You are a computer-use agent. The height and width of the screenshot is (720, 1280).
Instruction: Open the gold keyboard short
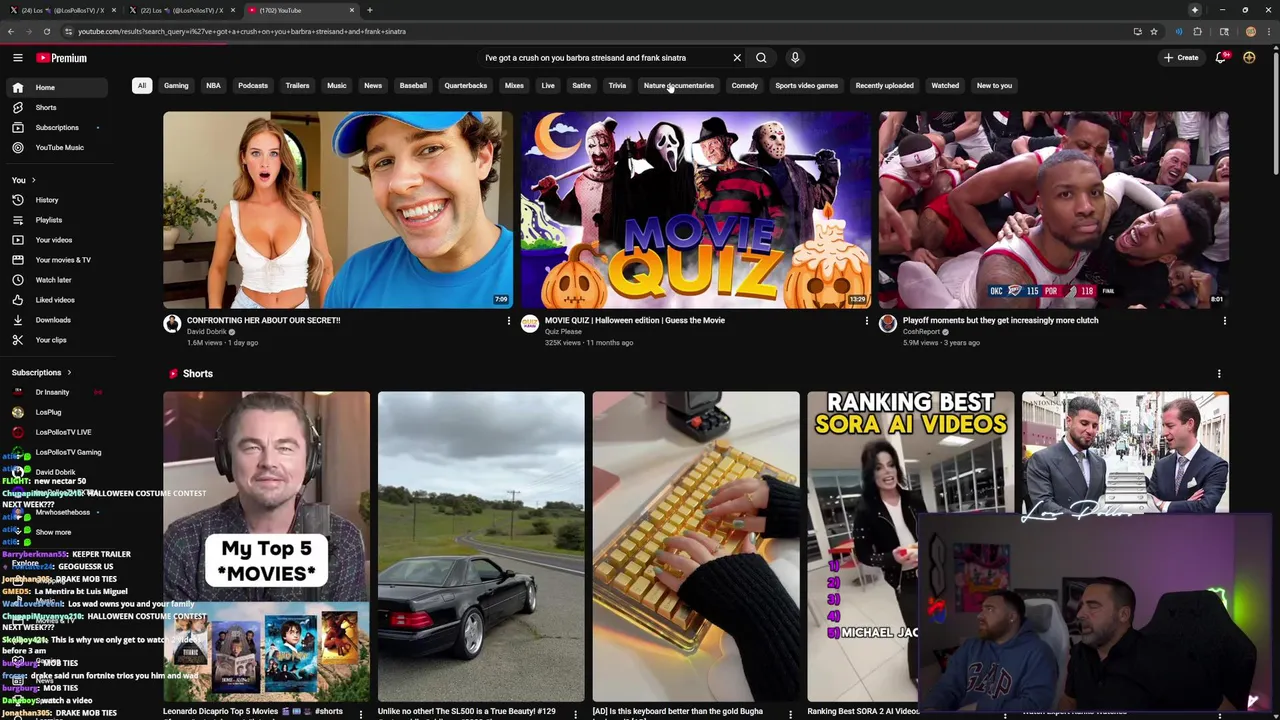coord(696,547)
